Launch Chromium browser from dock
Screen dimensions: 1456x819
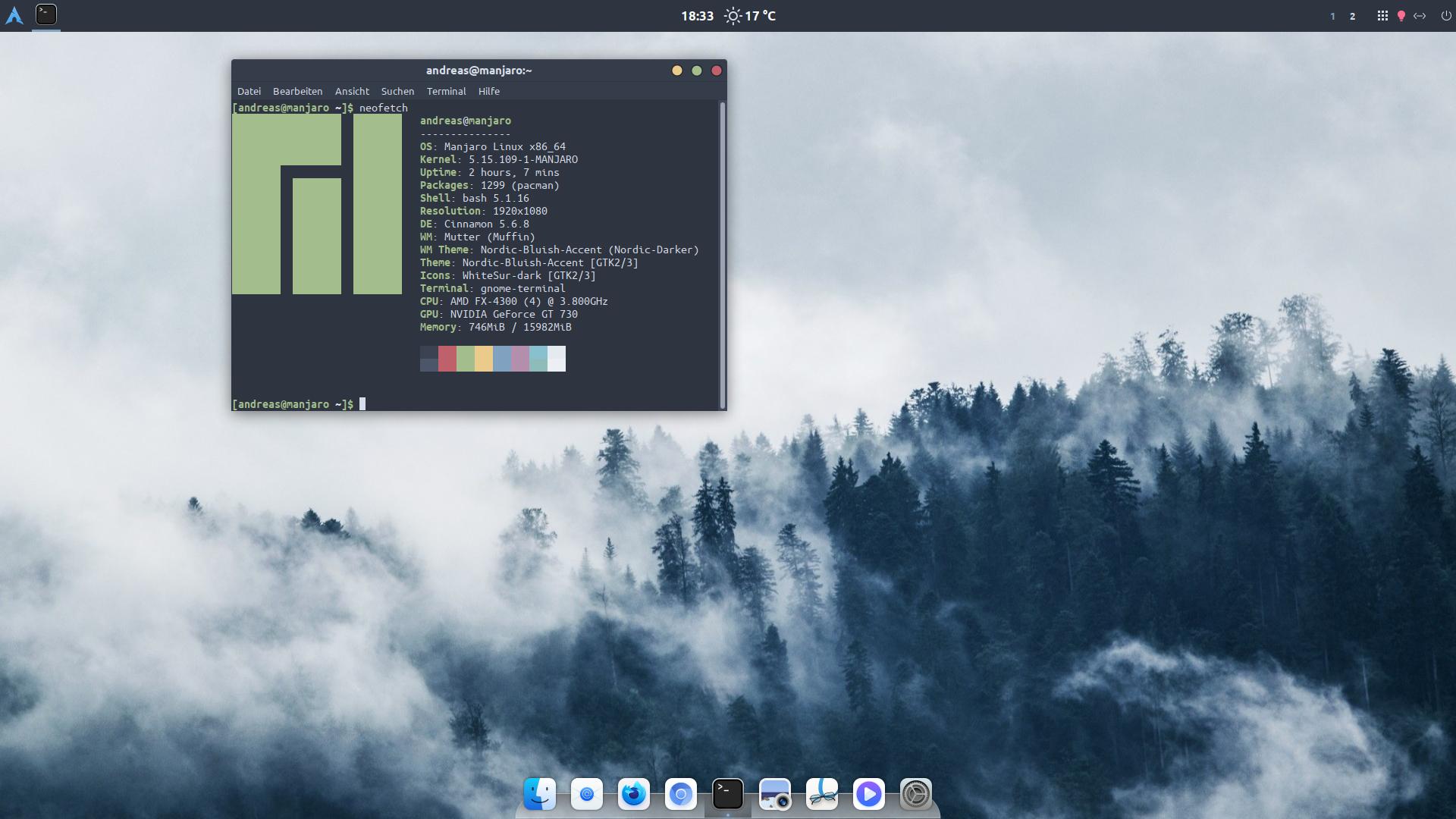pos(681,794)
